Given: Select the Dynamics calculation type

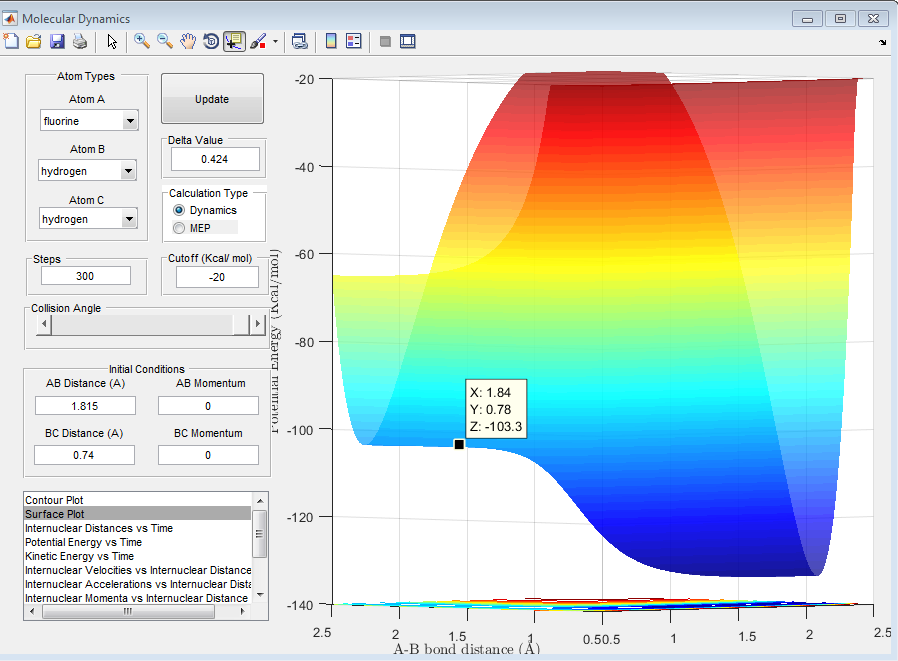Looking at the screenshot, I should point(180,211).
